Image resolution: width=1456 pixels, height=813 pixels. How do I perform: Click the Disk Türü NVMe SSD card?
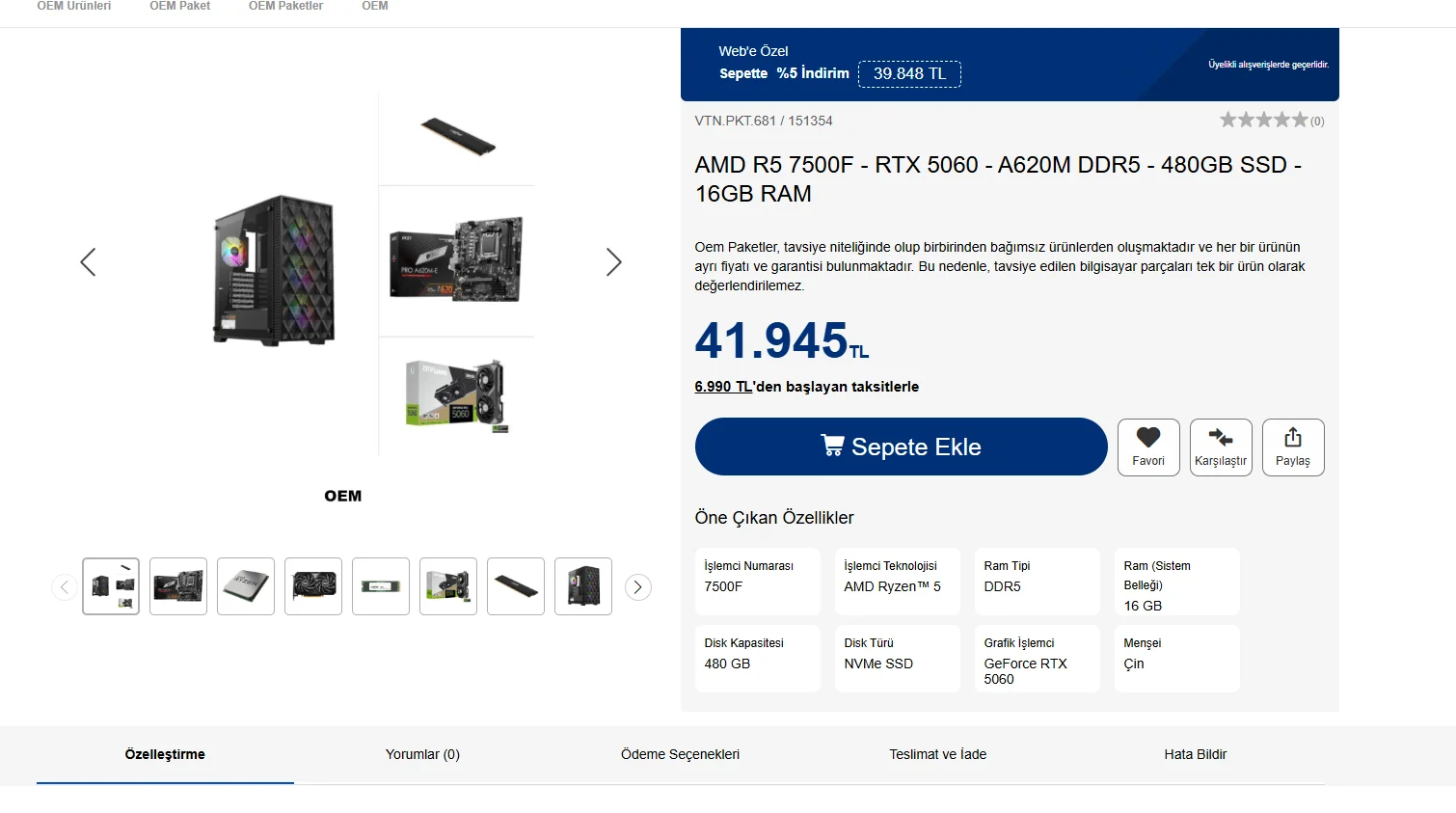(898, 659)
